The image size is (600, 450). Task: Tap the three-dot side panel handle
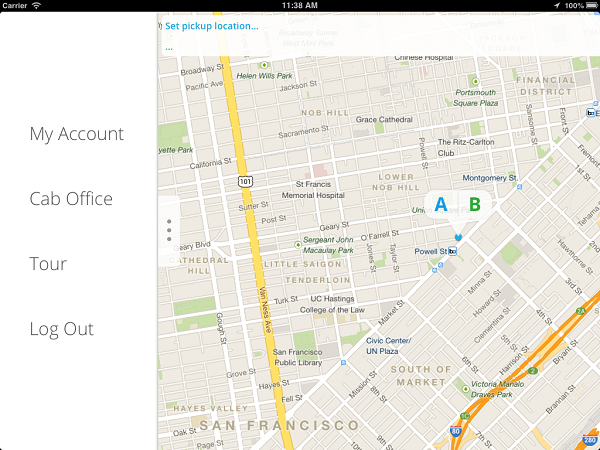pyautogui.click(x=169, y=230)
